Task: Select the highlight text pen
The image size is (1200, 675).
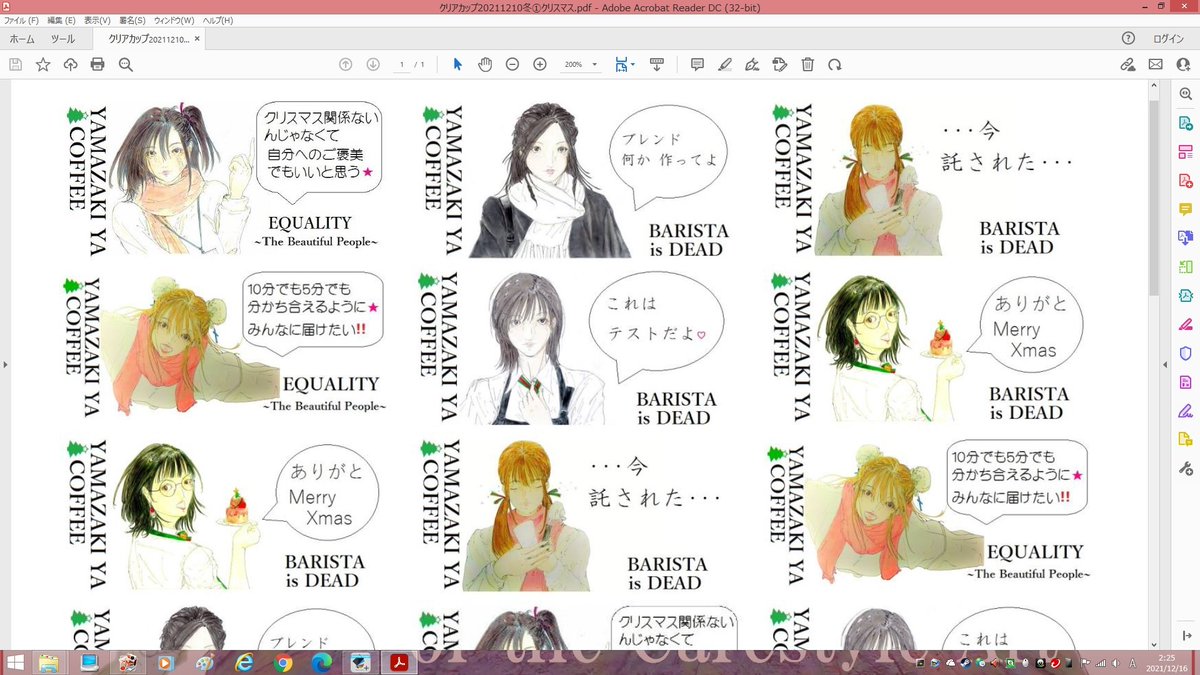Action: [x=725, y=64]
